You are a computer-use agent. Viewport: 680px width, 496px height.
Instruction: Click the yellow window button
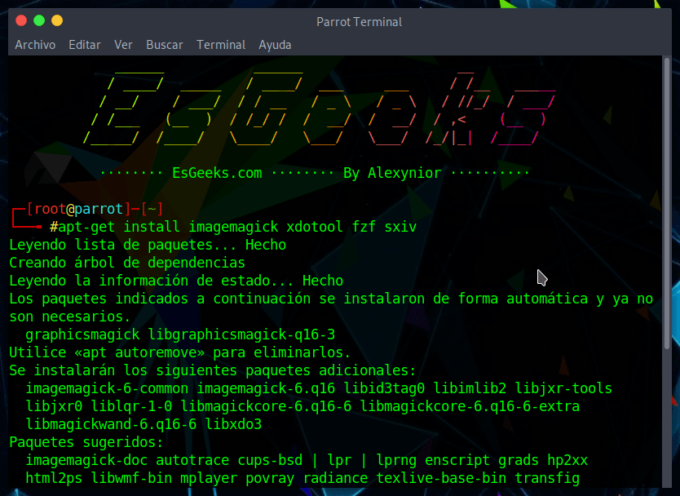[57, 20]
